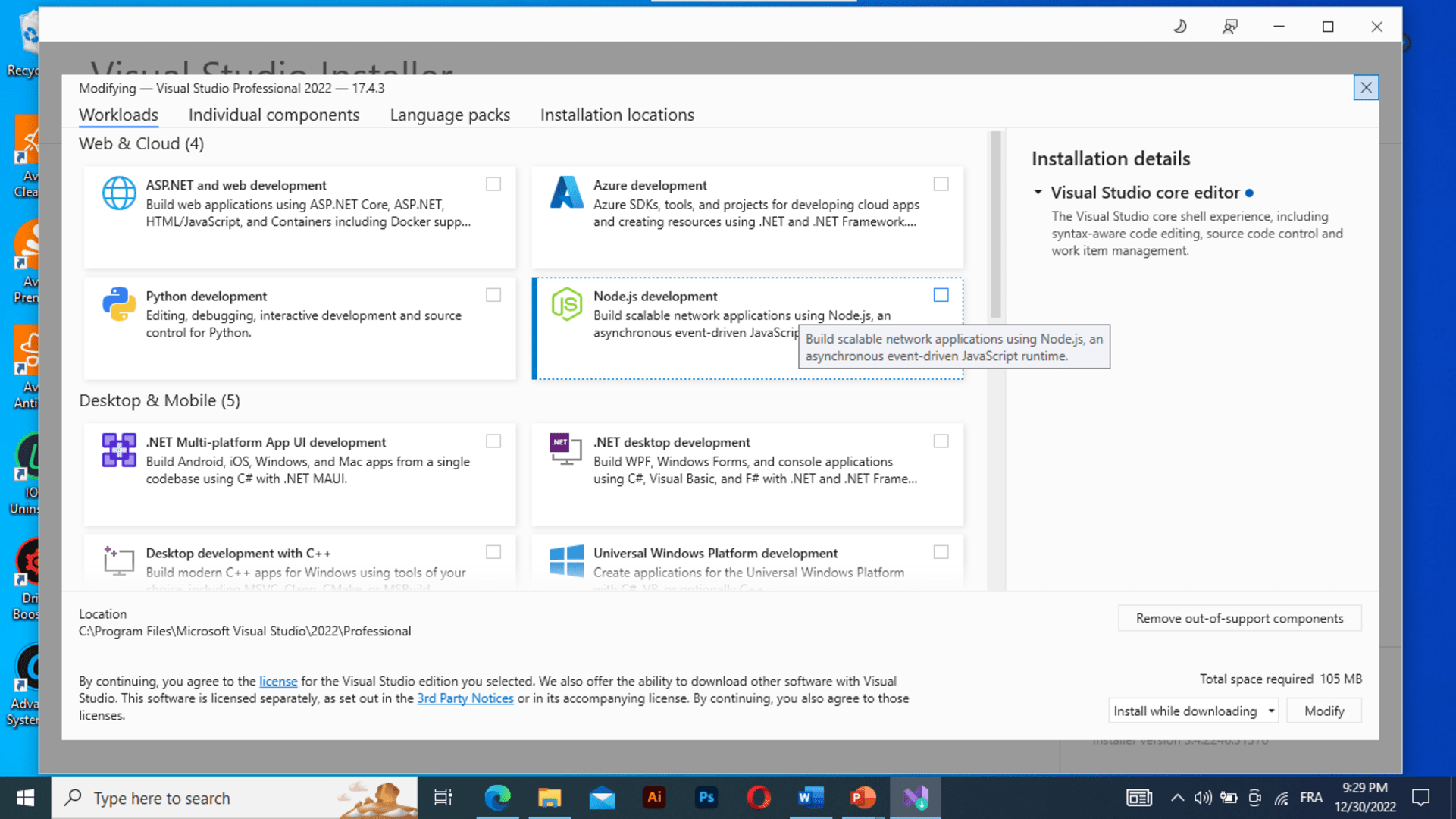Check .NET desktop development workload

coord(941,441)
